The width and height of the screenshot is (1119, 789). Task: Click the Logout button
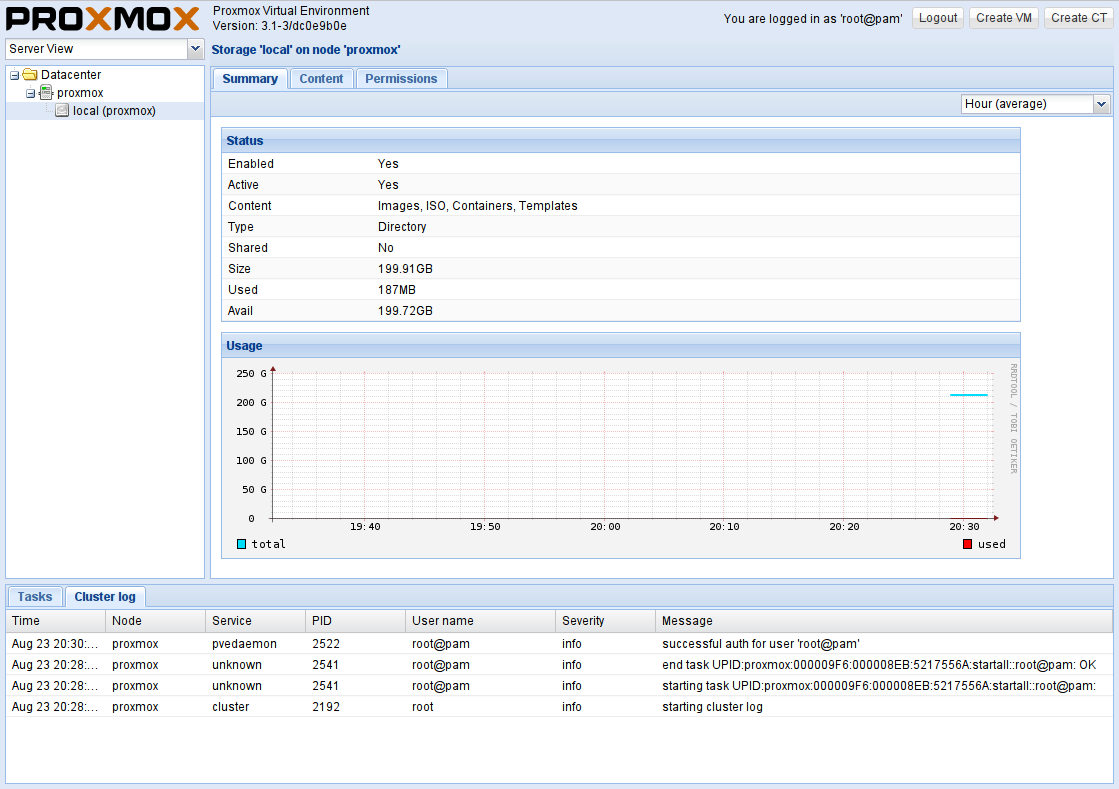coord(938,18)
